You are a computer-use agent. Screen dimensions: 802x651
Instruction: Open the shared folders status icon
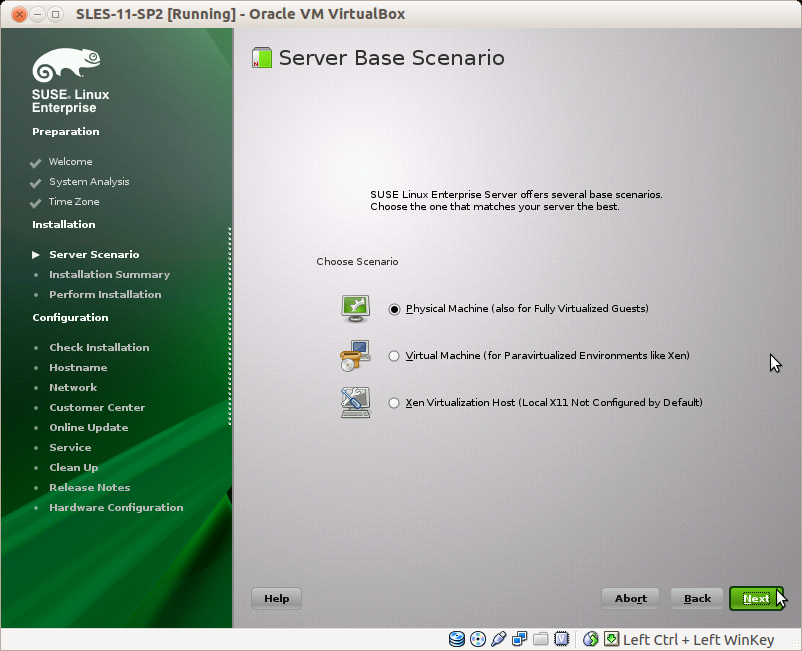click(x=541, y=639)
